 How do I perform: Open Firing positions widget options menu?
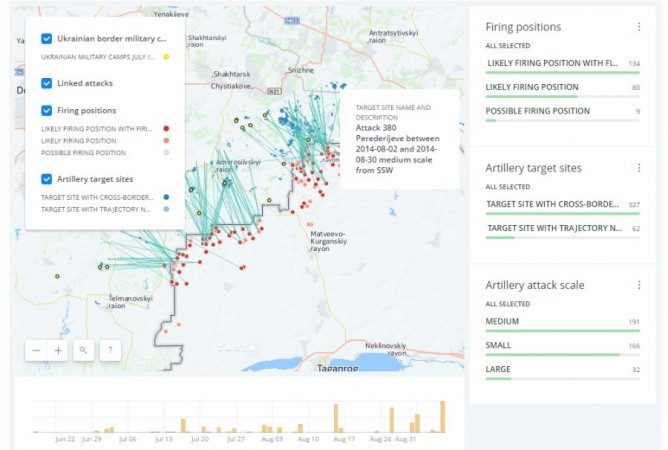(639, 27)
